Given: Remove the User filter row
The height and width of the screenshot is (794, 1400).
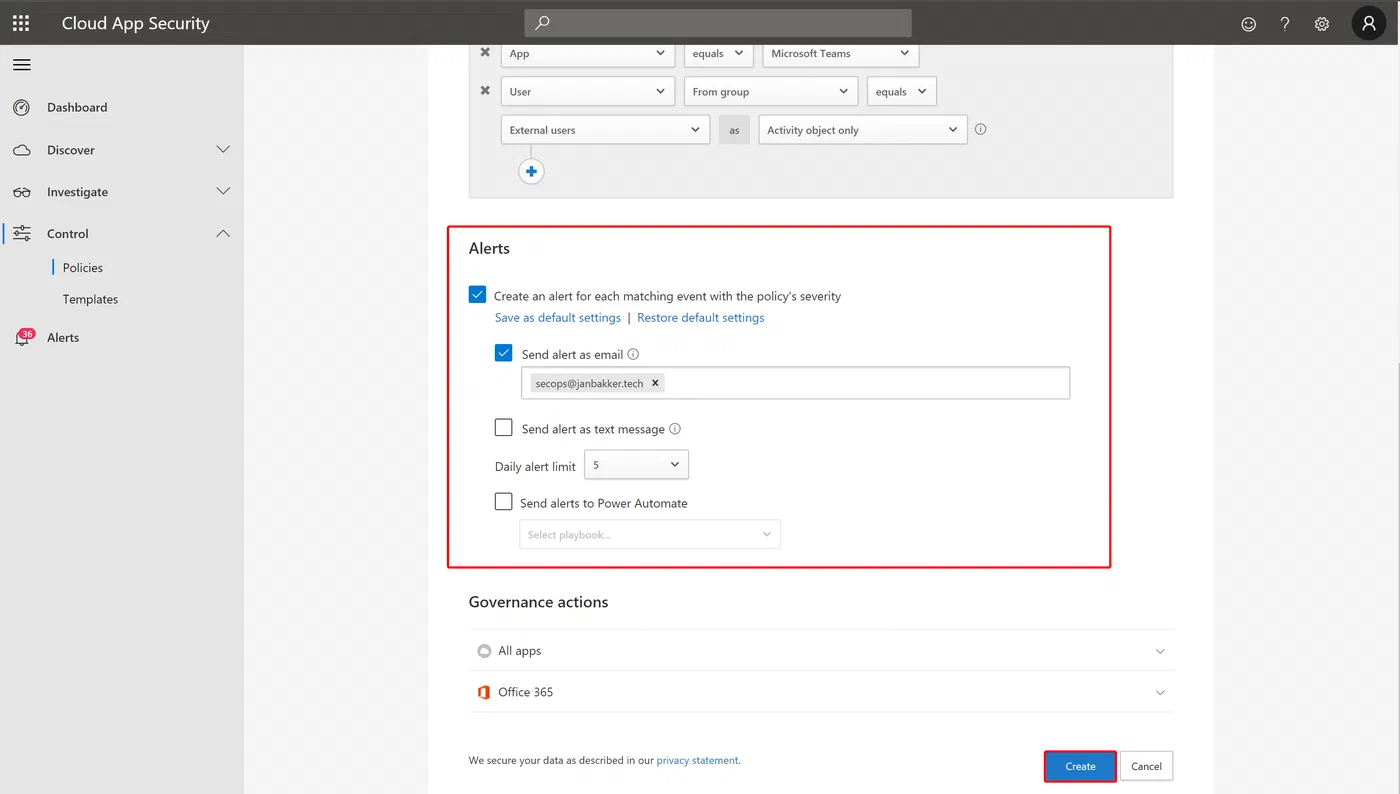Looking at the screenshot, I should pyautogui.click(x=485, y=91).
